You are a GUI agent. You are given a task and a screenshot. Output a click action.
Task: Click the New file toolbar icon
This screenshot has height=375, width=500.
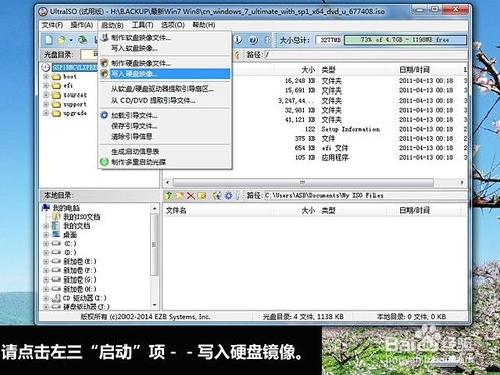(49, 40)
